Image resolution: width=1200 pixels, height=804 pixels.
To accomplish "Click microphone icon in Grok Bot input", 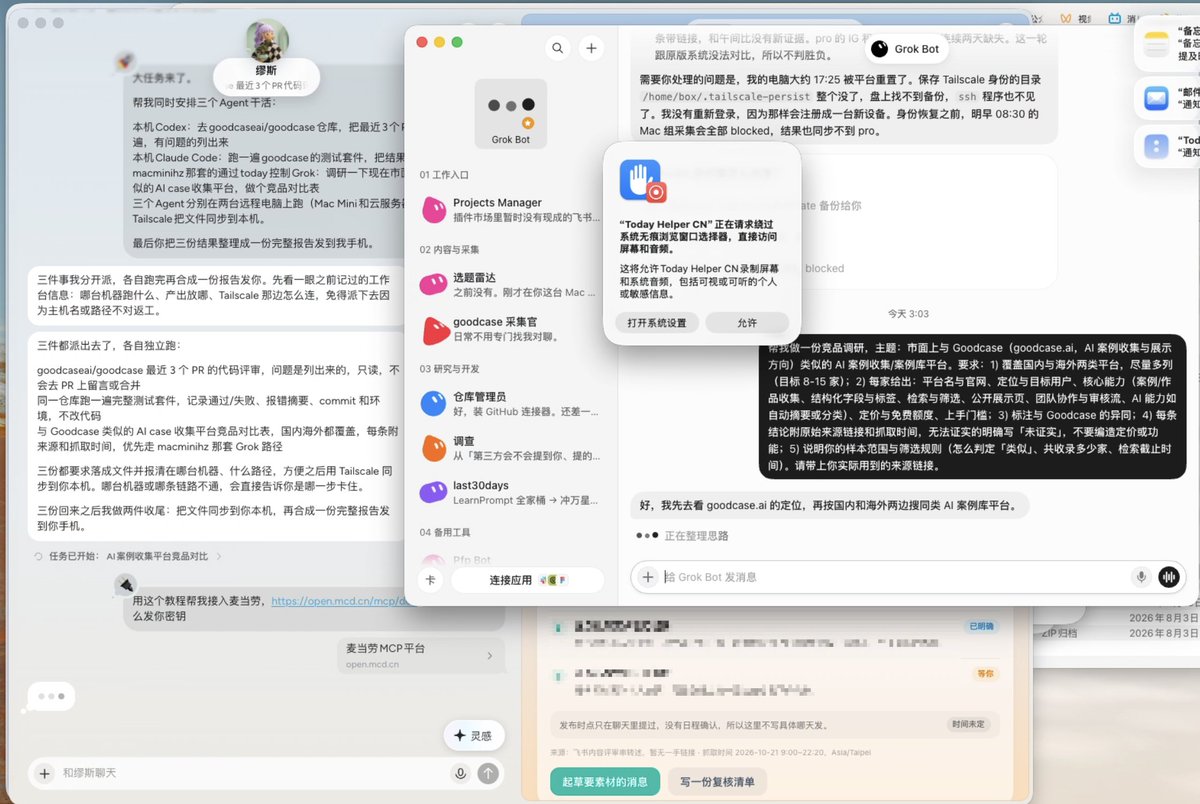I will click(x=1140, y=577).
